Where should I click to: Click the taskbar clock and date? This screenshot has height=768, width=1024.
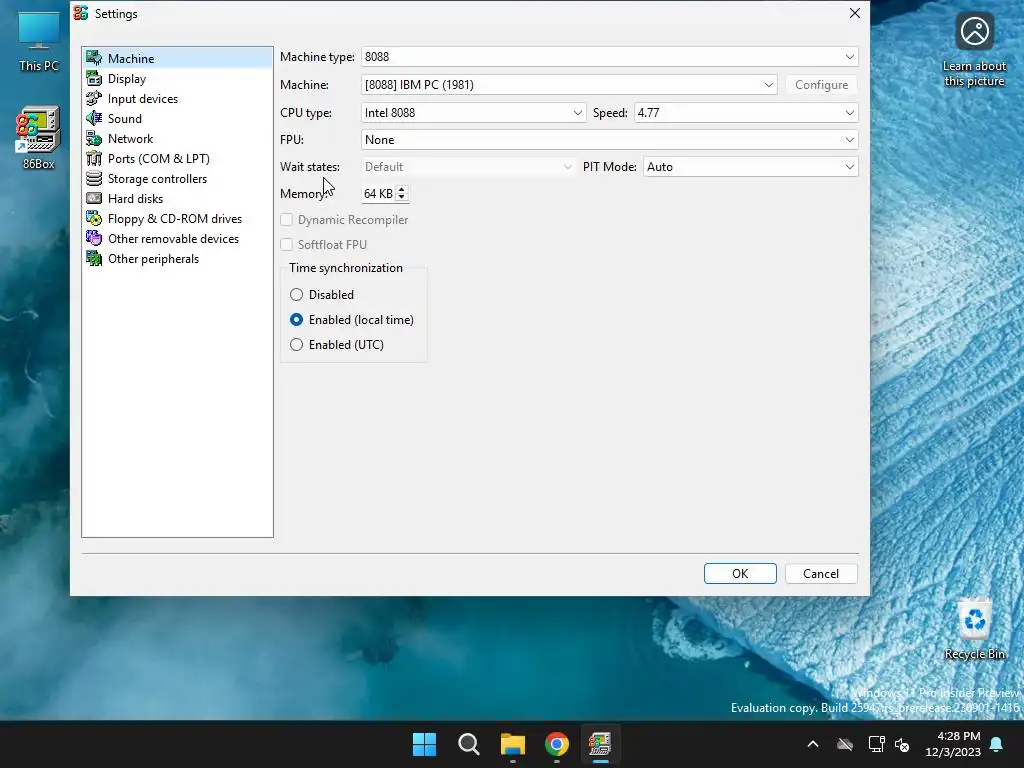click(953, 744)
